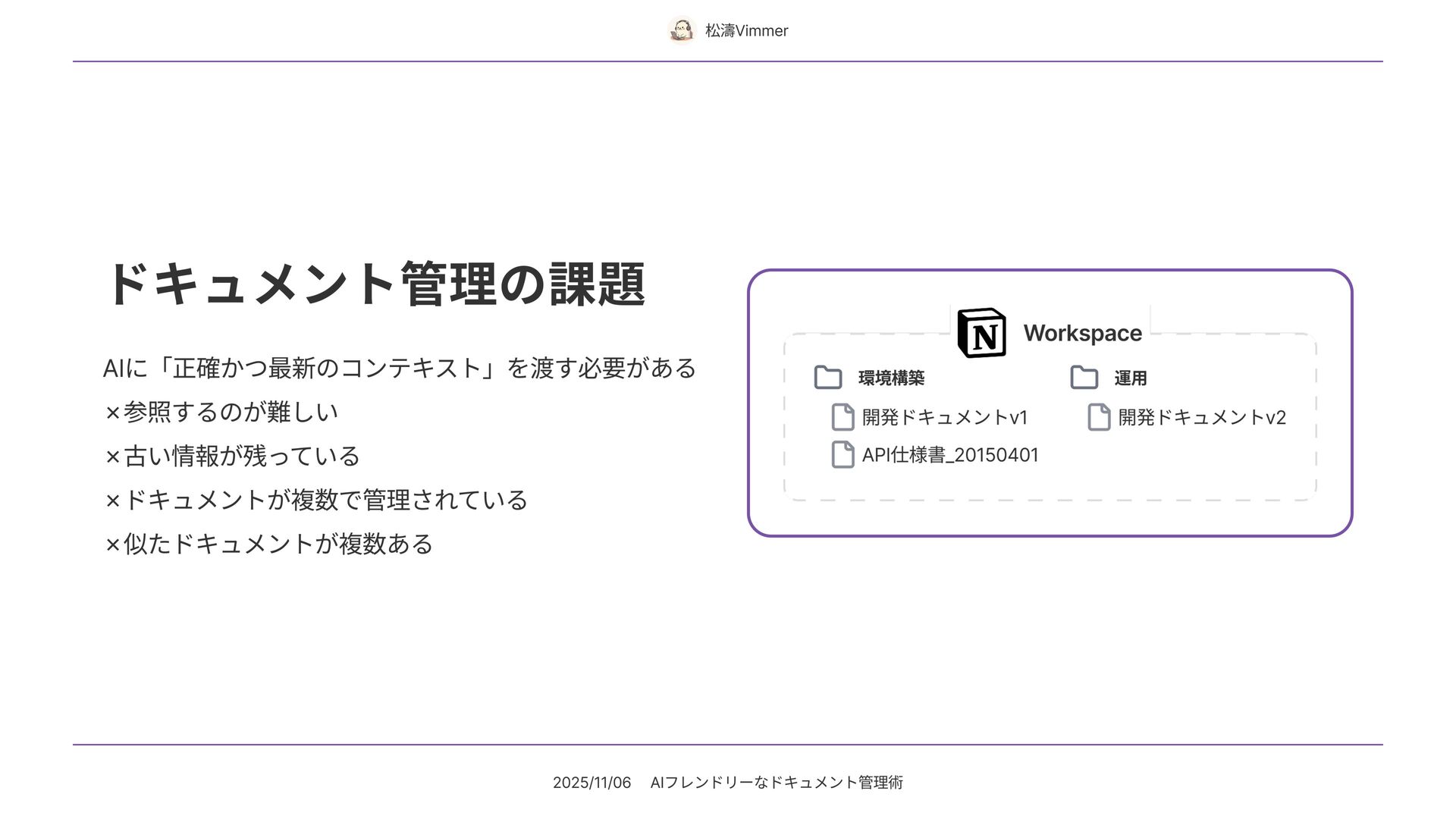Select the 環境構築 folder label
This screenshot has height=819, width=1456.
891,378
